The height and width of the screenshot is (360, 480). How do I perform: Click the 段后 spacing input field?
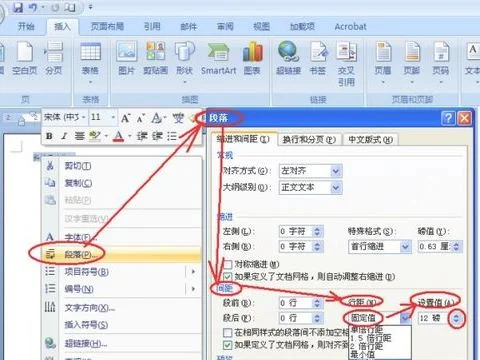pos(296,318)
